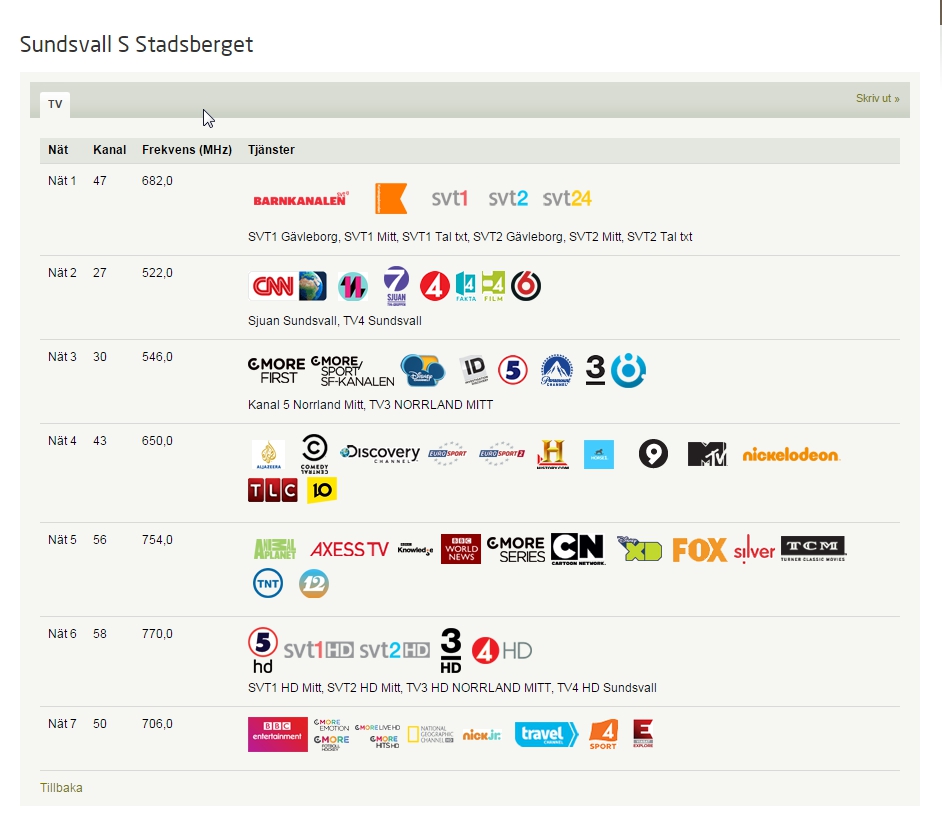
Task: Select the Discovery Channel logo
Action: (380, 454)
